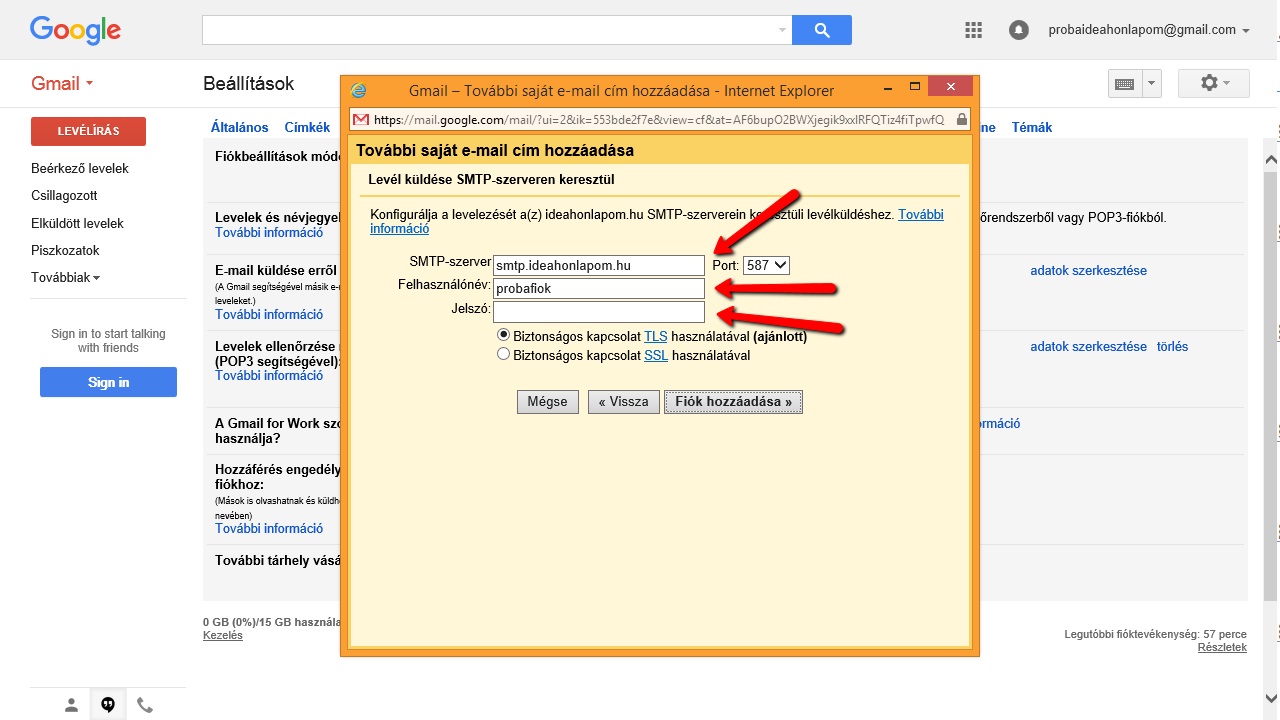Select secure connection using TLS radio button
Viewport: 1280px width, 720px height.
(504, 336)
